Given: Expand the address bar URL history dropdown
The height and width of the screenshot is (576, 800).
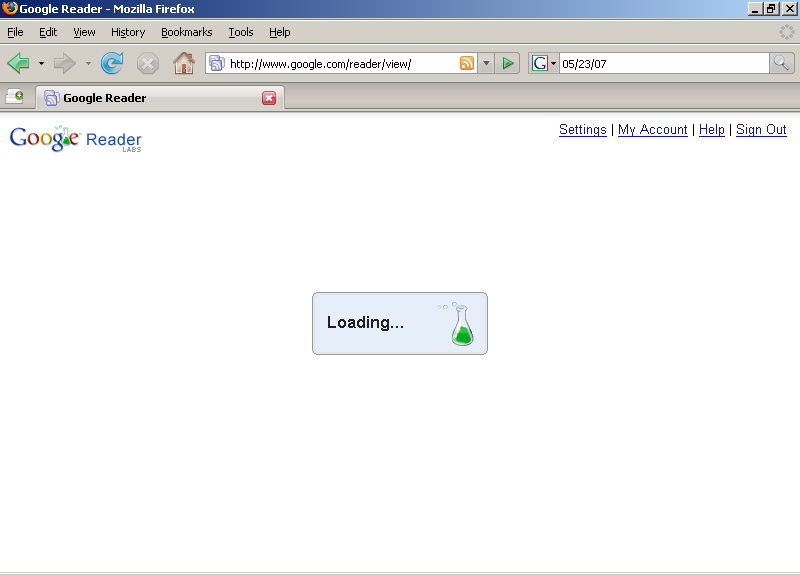Looking at the screenshot, I should (x=486, y=63).
